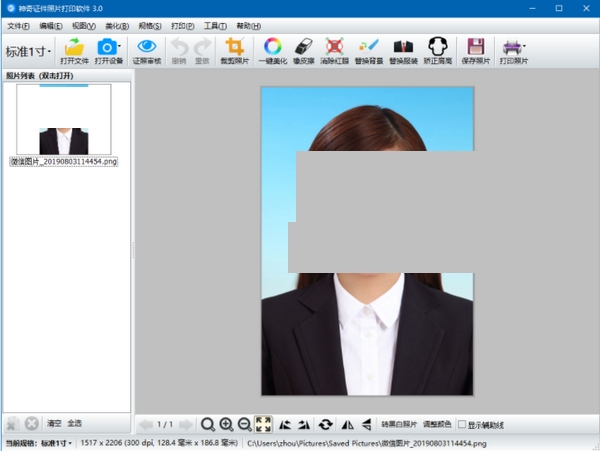Image resolution: width=600 pixels, height=451 pixels.
Task: Open the 打印照片 dropdown arrow
Action: pos(525,47)
